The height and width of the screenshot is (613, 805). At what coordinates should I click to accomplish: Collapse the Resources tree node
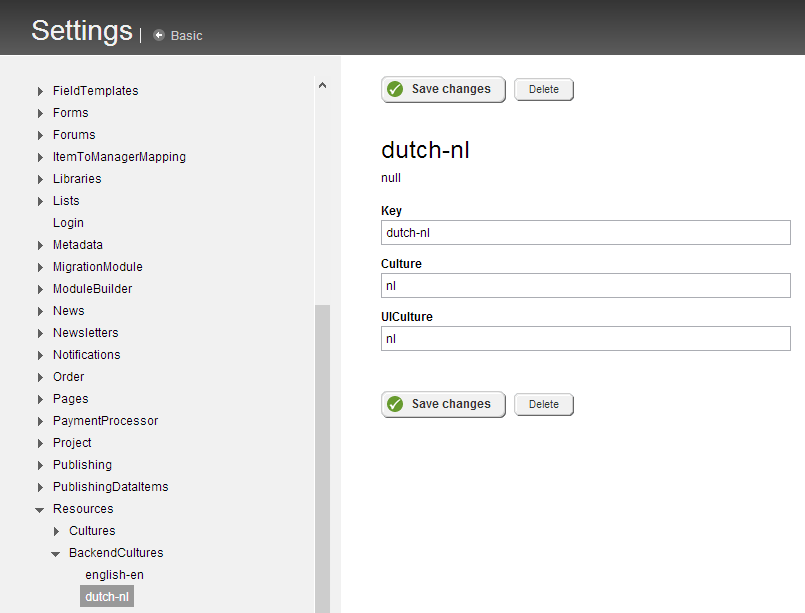tap(40, 509)
